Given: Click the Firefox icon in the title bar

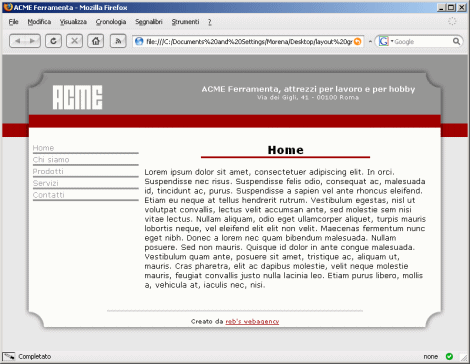Looking at the screenshot, I should tap(8, 7).
